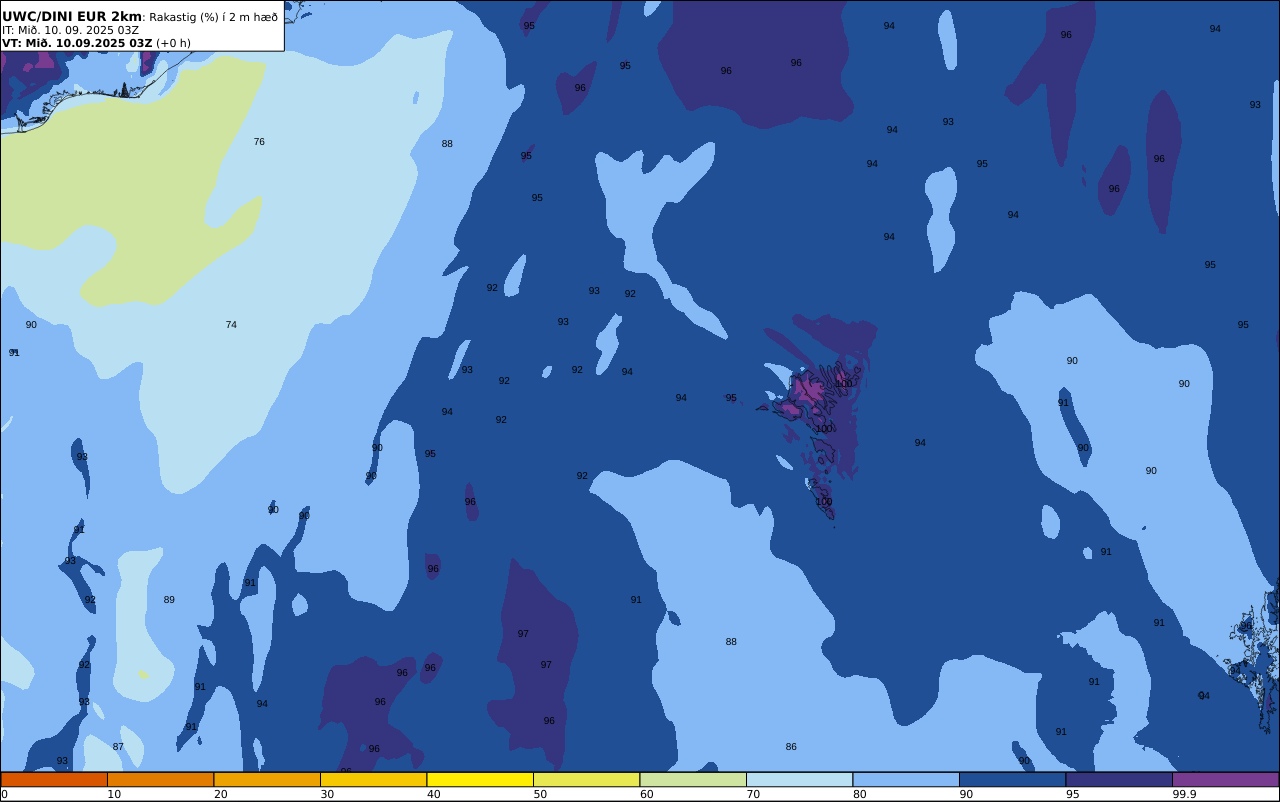
Task: Click the '80' tick label on the legend
Action: point(859,794)
